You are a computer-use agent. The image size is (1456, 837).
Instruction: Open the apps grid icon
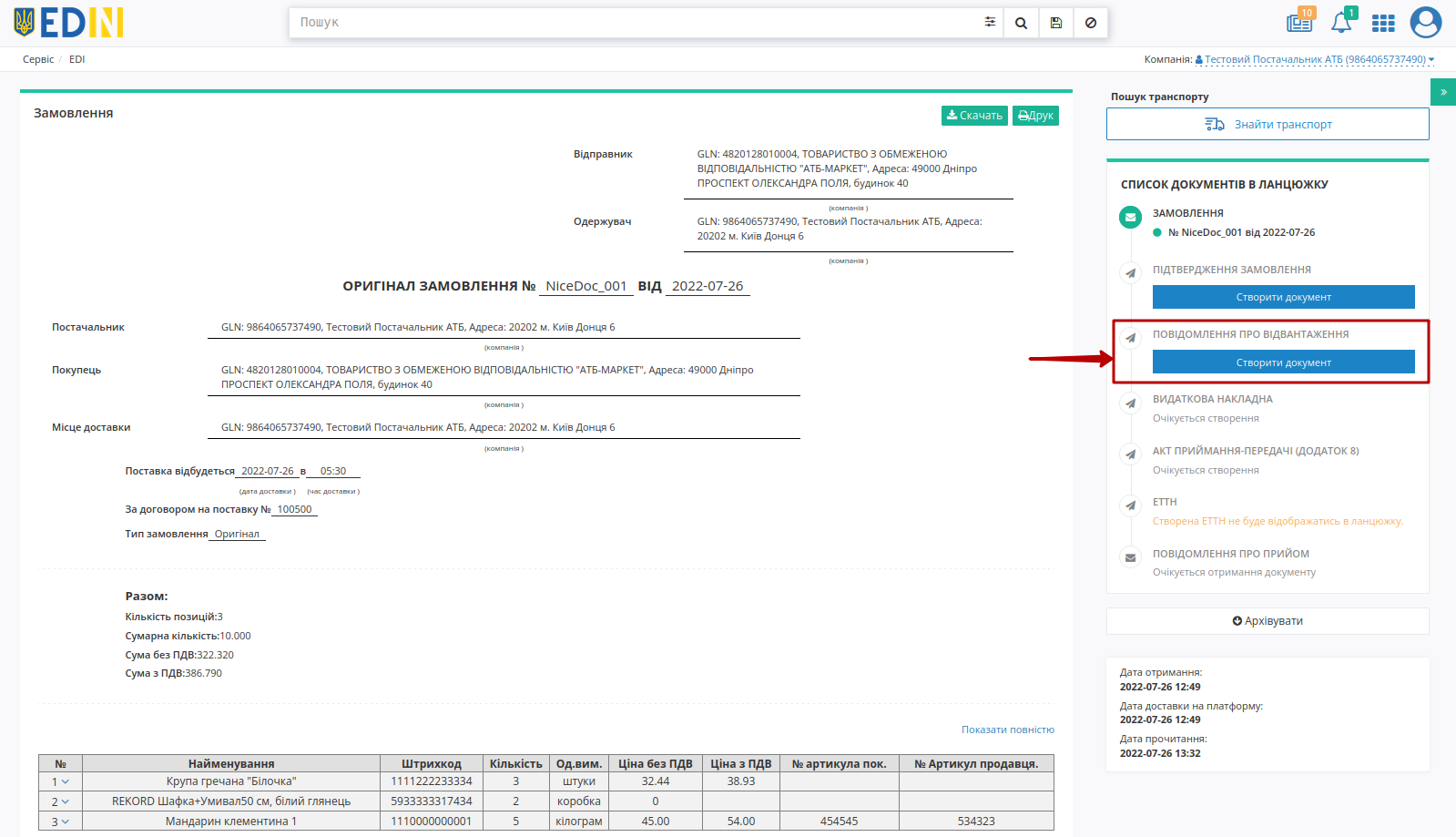tap(1383, 23)
